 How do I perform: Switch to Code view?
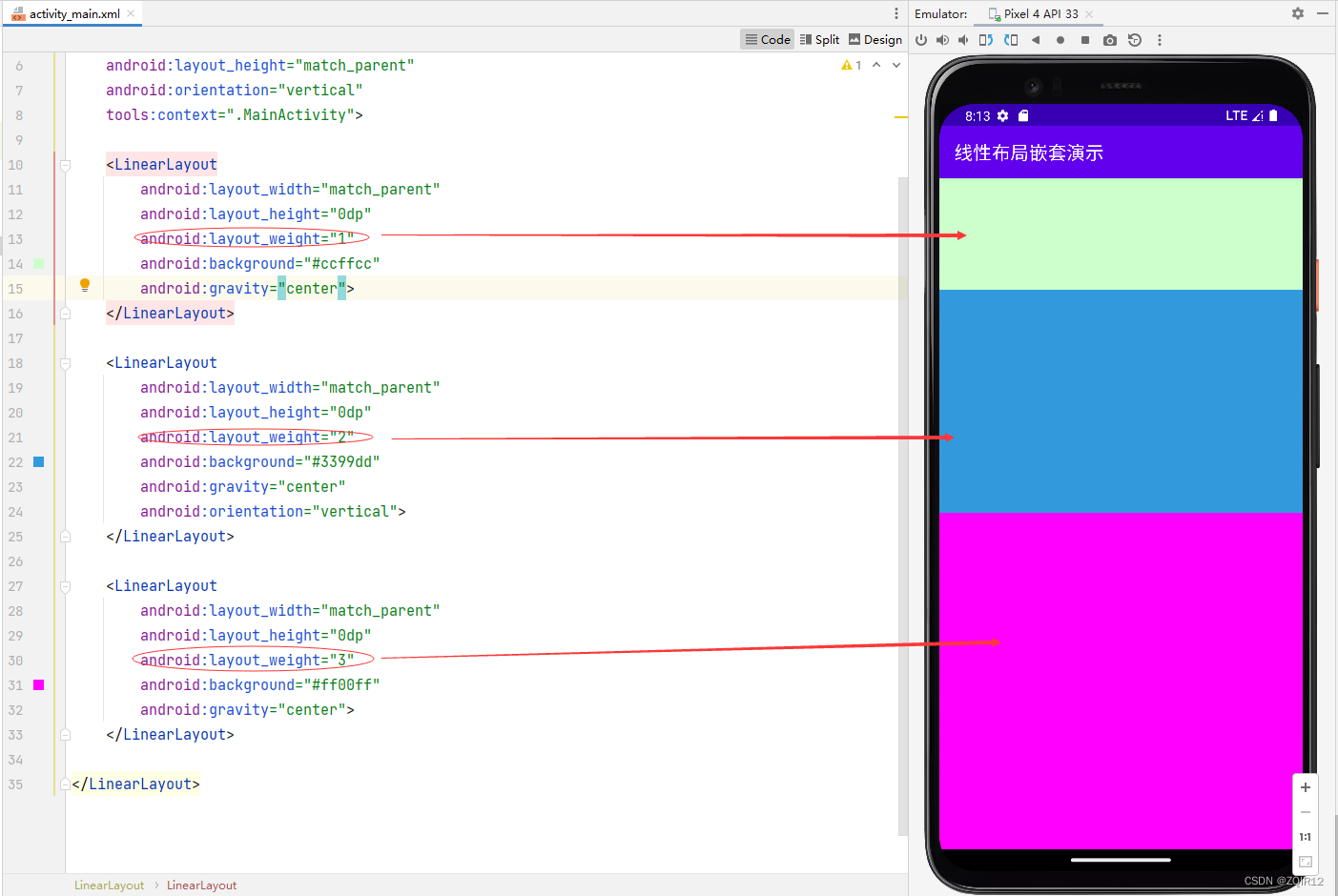coord(768,39)
